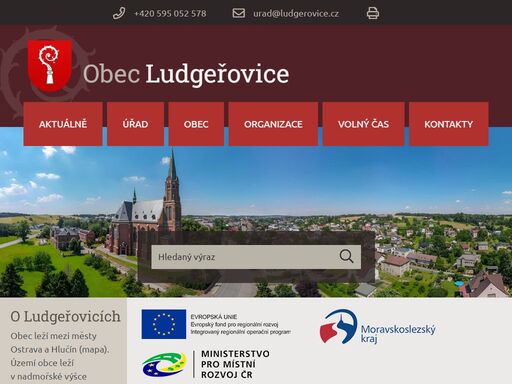Viewport: 512px width, 384px height.
Task: Click the magnifying glass search icon
Action: tap(346, 256)
